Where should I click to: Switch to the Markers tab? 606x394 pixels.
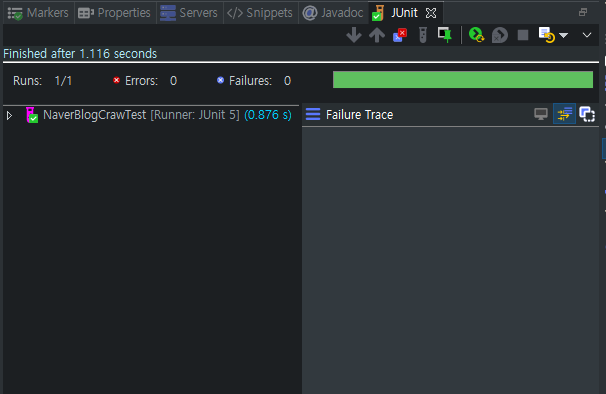click(x=38, y=13)
